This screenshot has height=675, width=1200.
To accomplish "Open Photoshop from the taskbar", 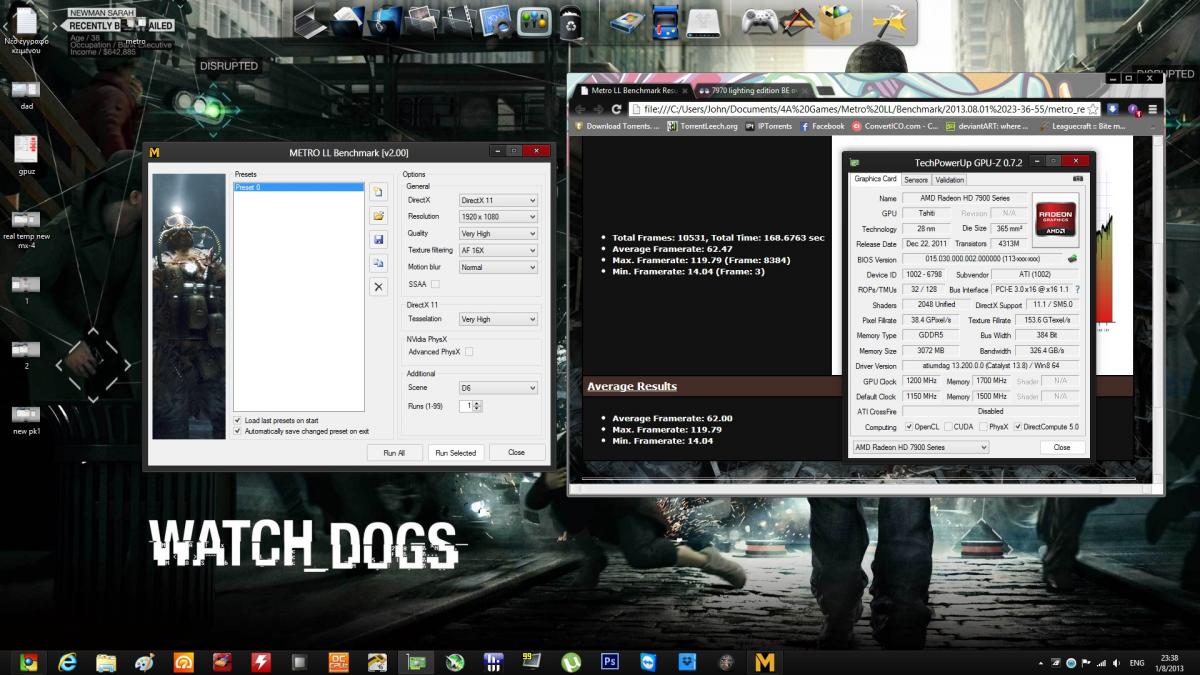I will coord(610,662).
